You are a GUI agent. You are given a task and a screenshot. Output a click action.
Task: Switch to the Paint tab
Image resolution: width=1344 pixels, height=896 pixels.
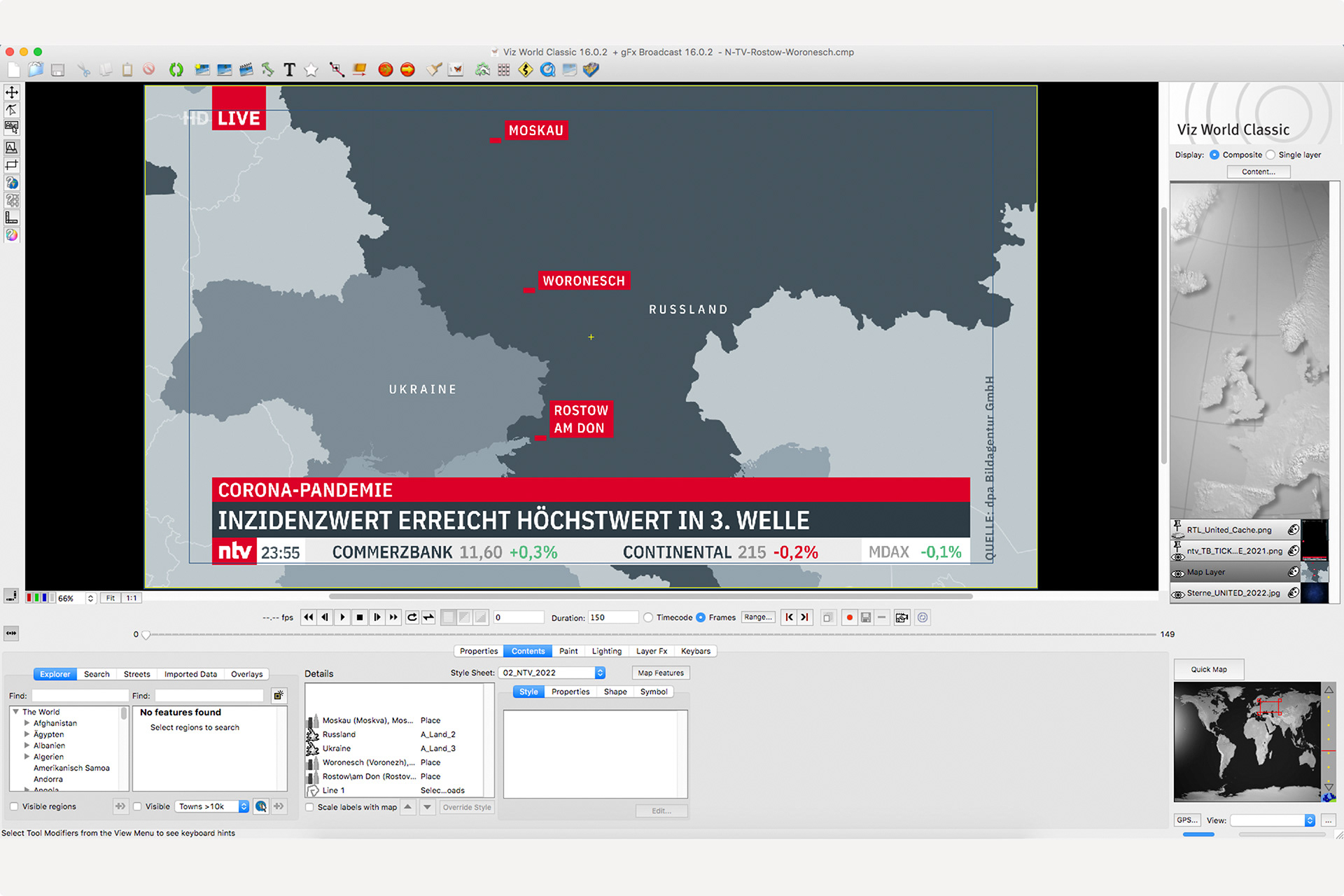[568, 651]
